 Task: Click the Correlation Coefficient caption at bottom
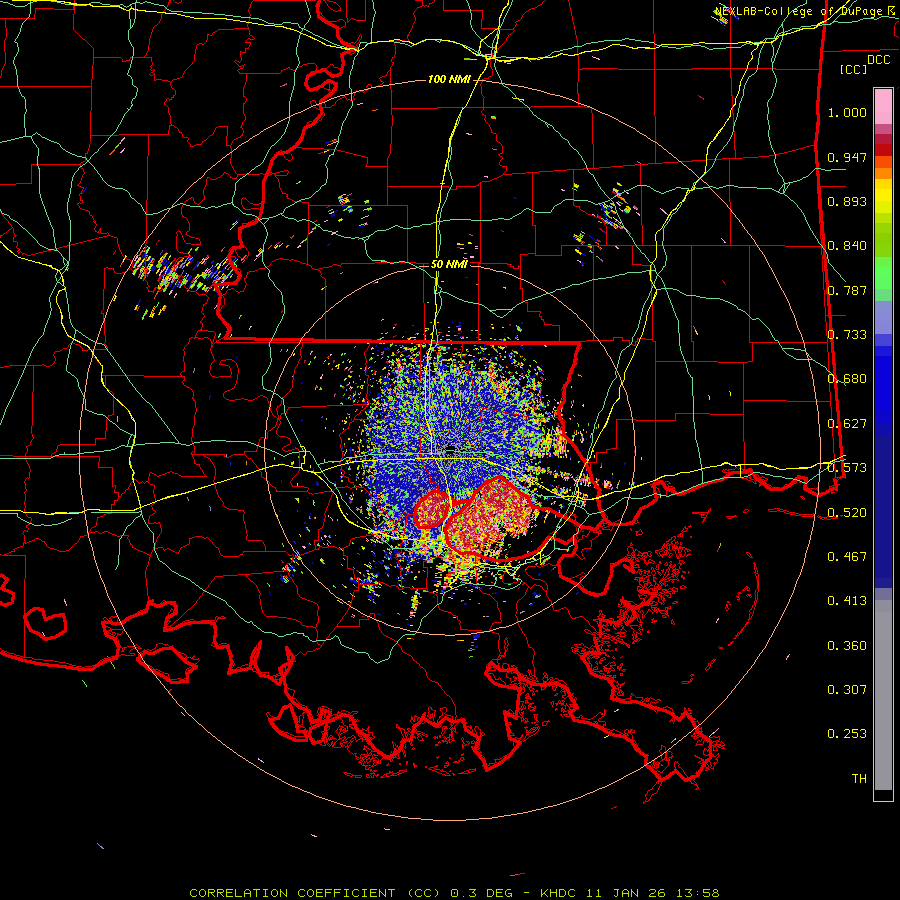click(454, 893)
